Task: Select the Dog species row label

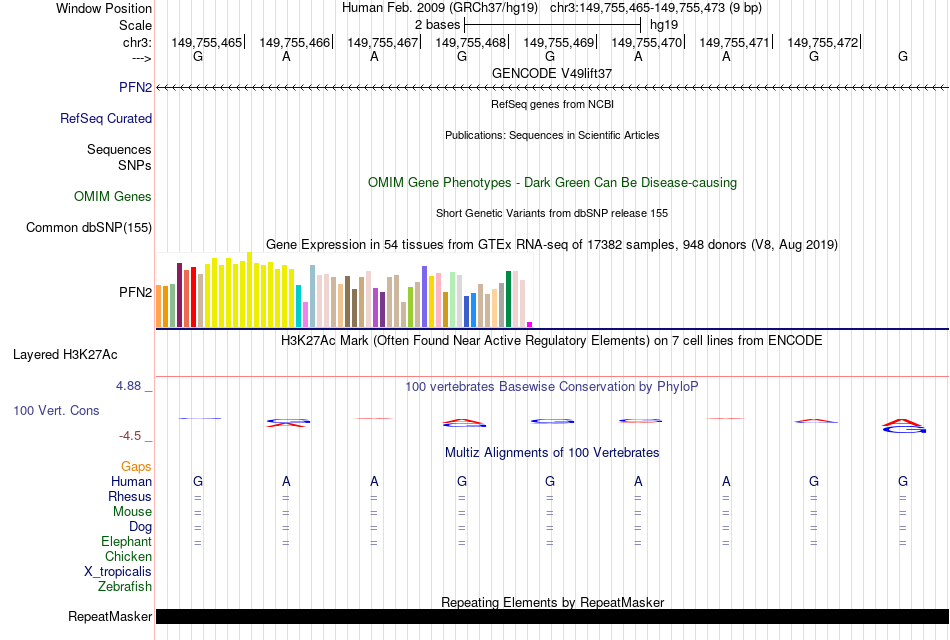Action: click(140, 527)
